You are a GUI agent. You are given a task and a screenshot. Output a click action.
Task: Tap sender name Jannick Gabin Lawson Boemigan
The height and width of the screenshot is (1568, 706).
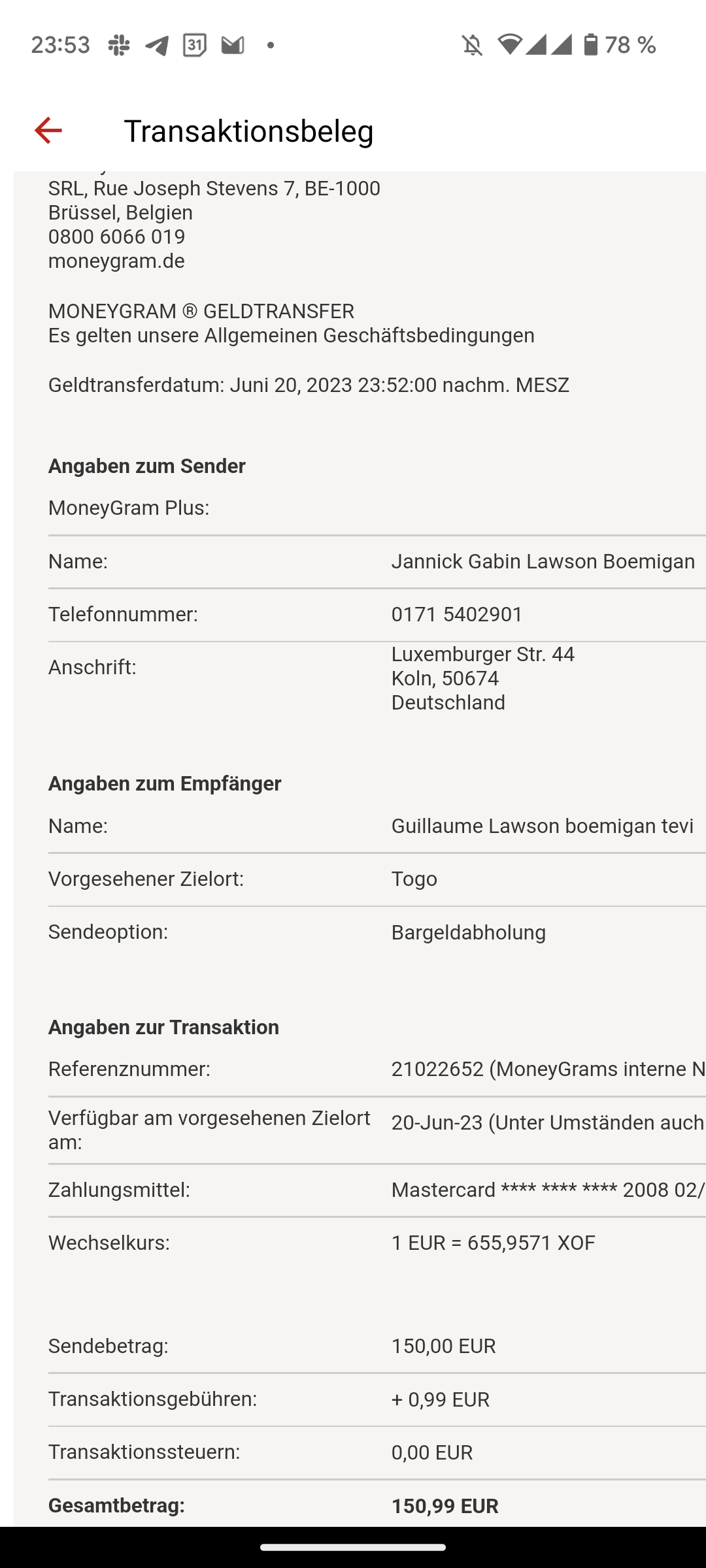[543, 561]
